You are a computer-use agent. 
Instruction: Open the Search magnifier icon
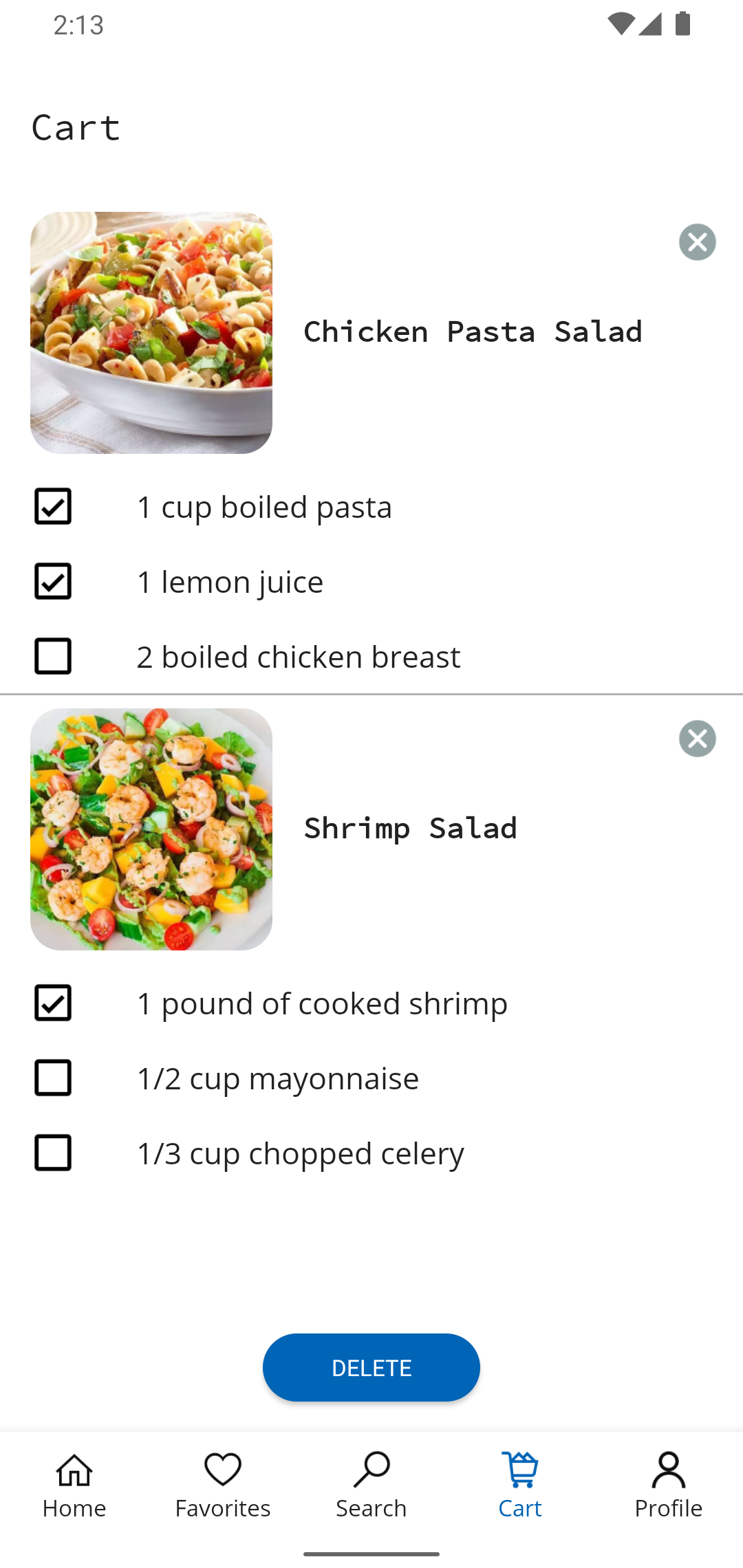[371, 1470]
